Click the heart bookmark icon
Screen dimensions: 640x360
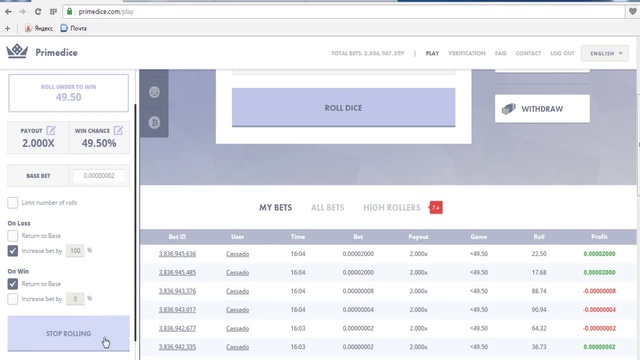point(633,11)
